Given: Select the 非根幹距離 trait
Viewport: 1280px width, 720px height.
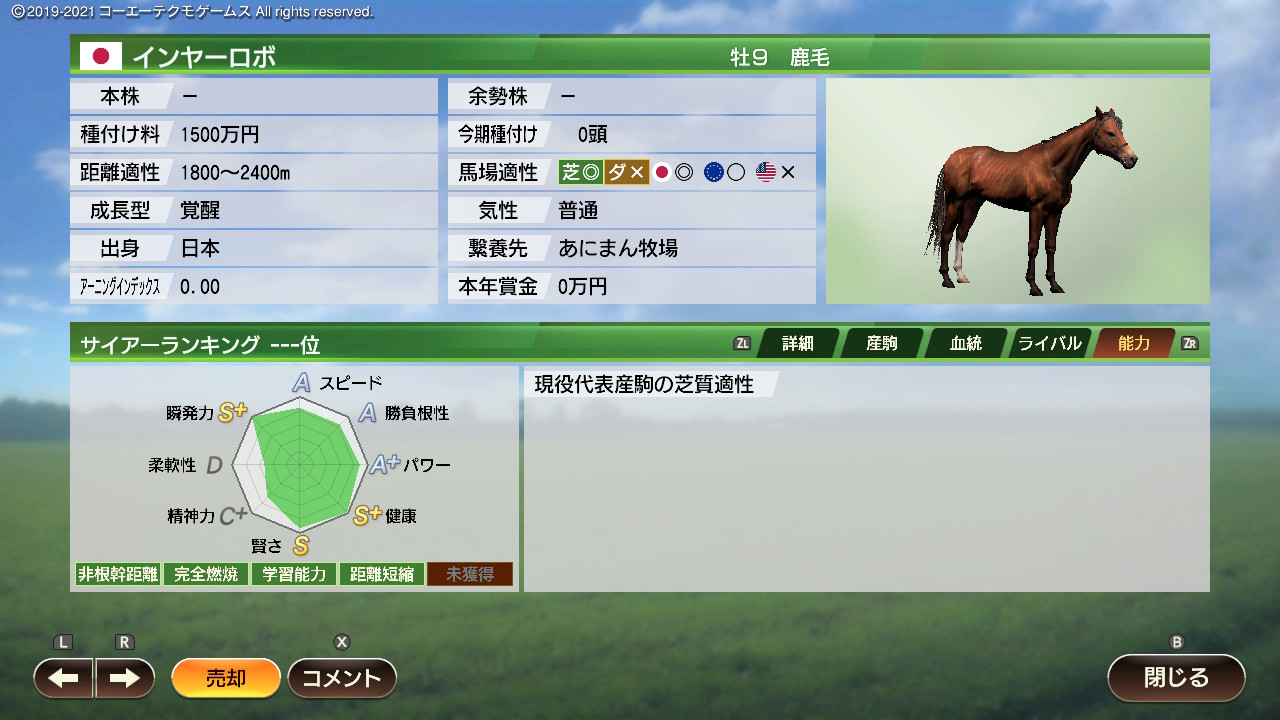Looking at the screenshot, I should click(x=118, y=574).
